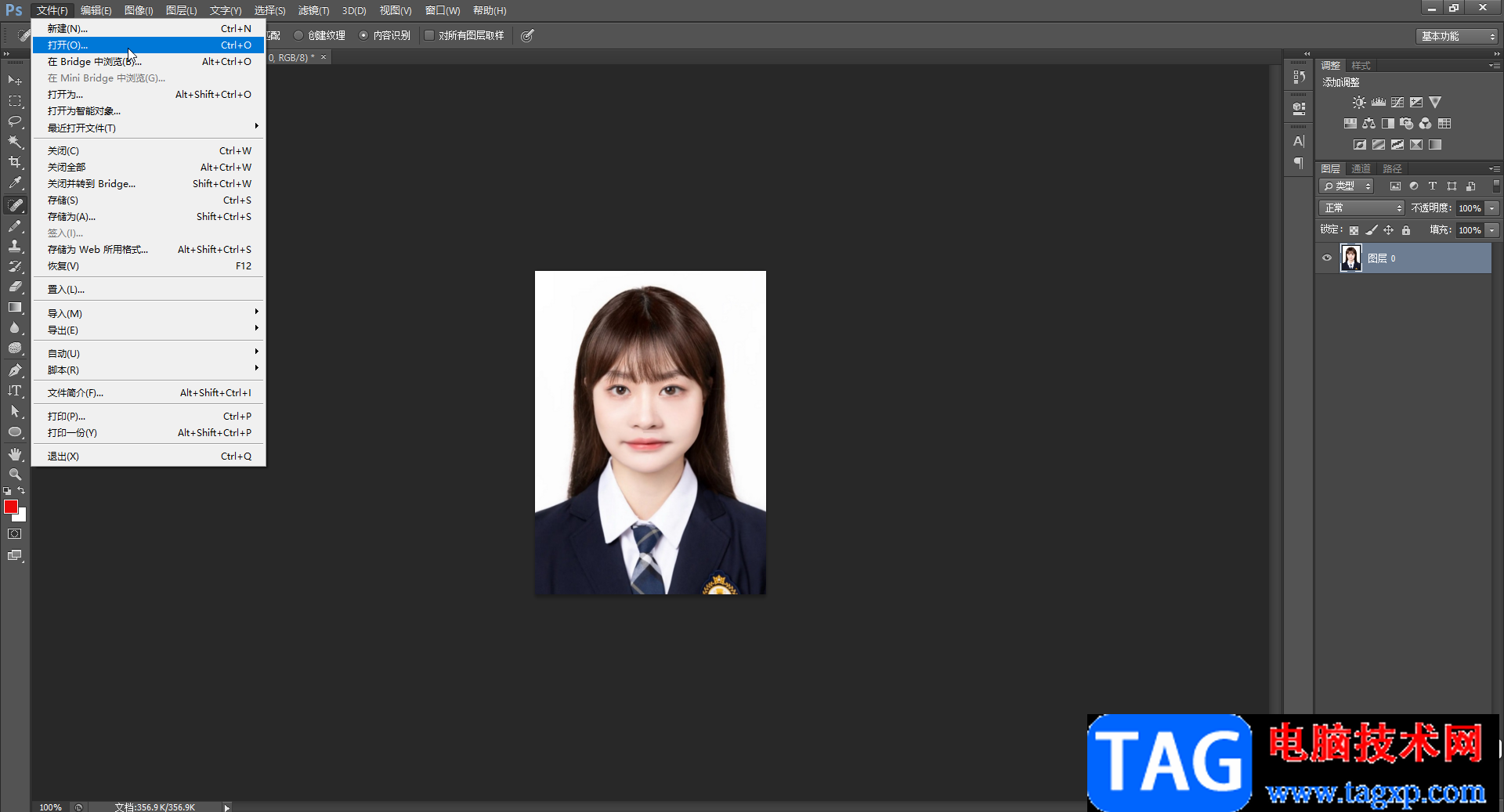
Task: Pick the Eyedropper tool
Action: (x=15, y=183)
